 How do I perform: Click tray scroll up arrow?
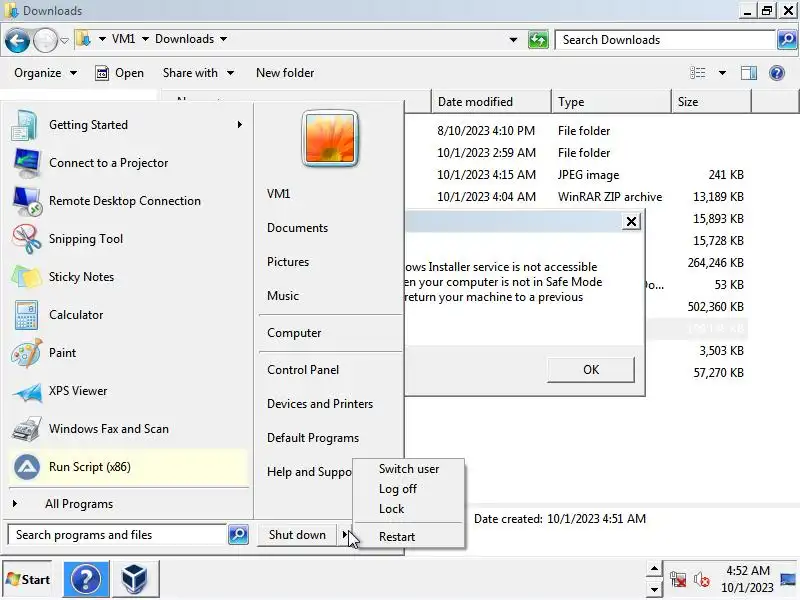(654, 568)
